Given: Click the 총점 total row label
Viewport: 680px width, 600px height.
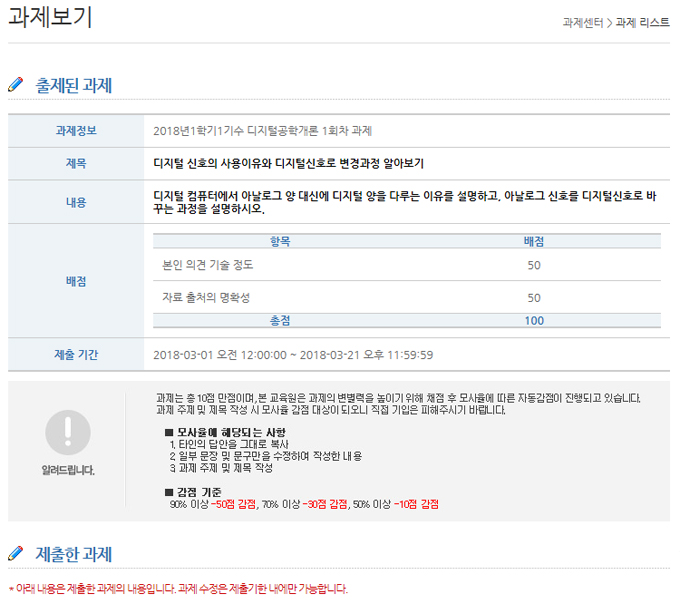Looking at the screenshot, I should point(280,320).
